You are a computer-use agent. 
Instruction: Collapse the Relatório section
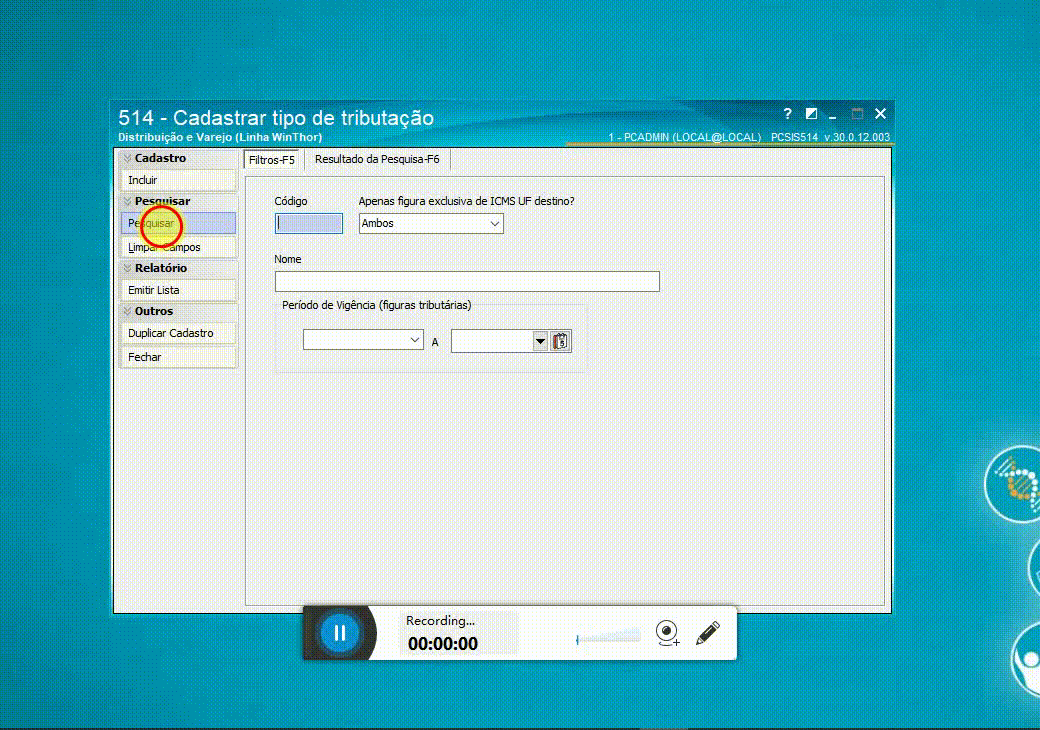pyautogui.click(x=127, y=268)
